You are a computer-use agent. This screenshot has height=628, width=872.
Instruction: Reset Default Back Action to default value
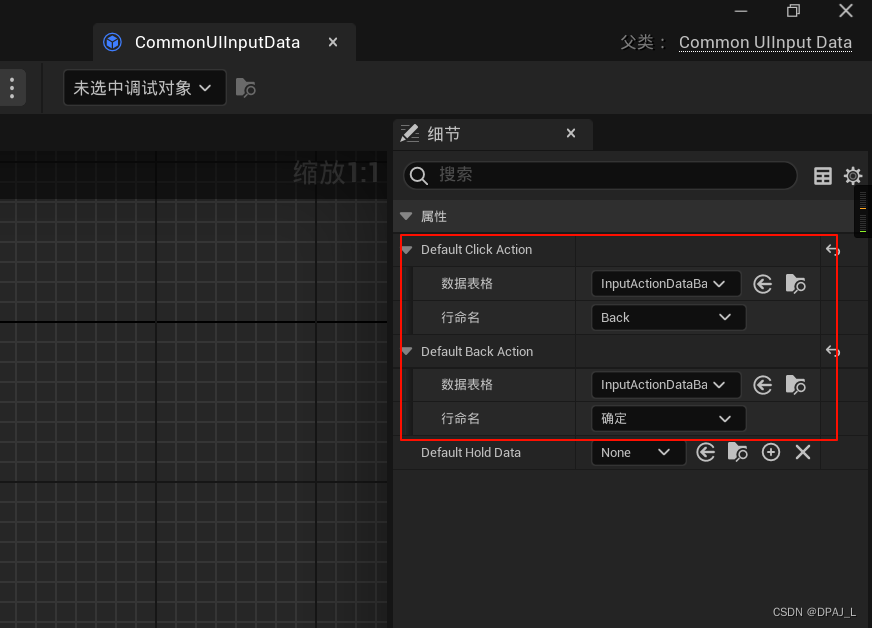832,351
